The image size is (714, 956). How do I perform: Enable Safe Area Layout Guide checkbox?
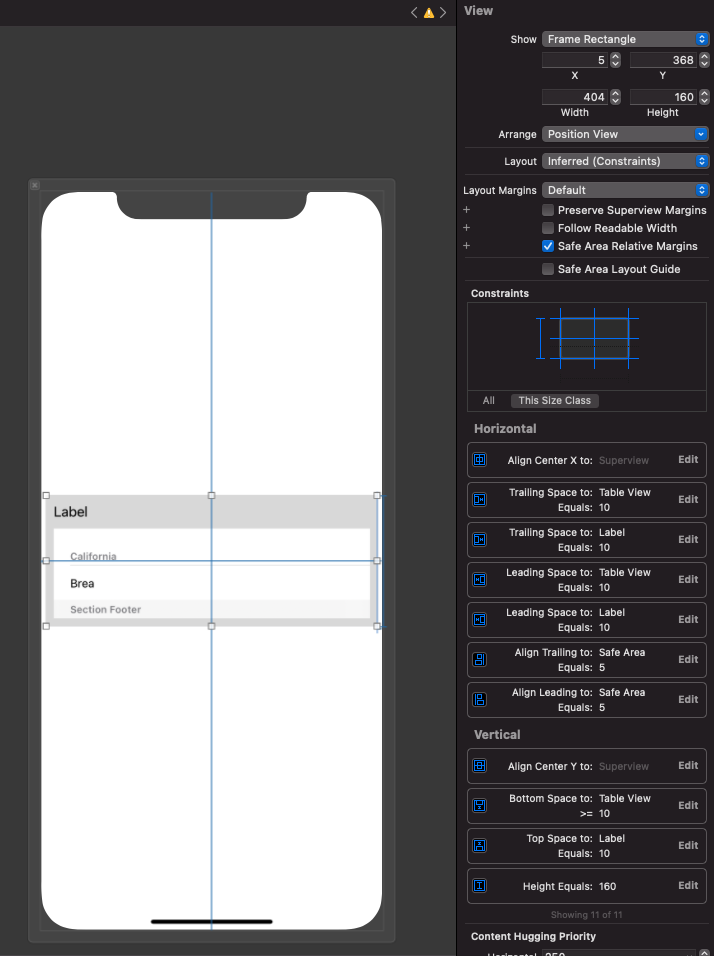(548, 269)
